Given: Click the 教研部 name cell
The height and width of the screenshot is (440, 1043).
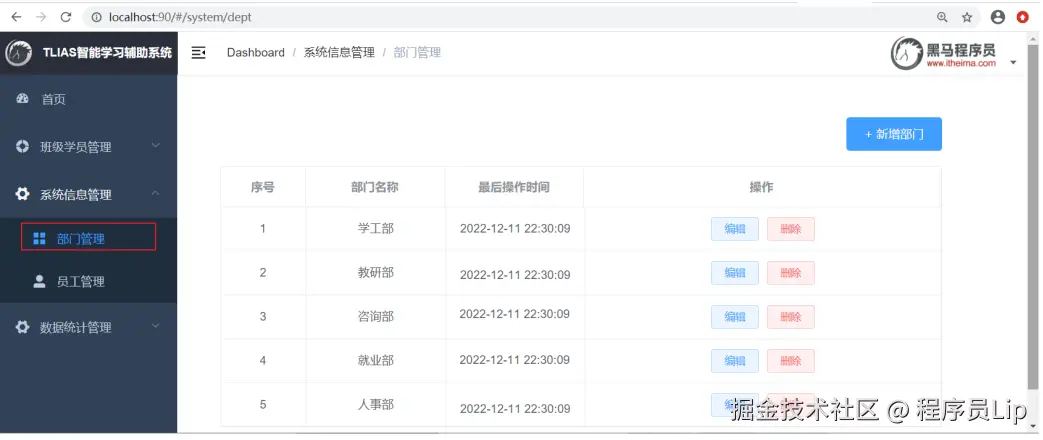Looking at the screenshot, I should pyautogui.click(x=375, y=273).
